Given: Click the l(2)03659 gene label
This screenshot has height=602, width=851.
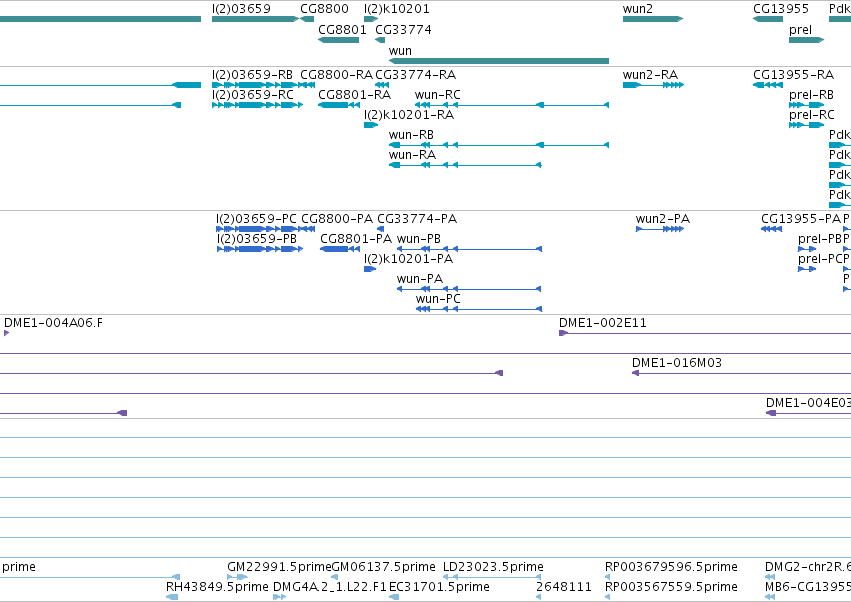Looking at the screenshot, I should coord(241,9).
